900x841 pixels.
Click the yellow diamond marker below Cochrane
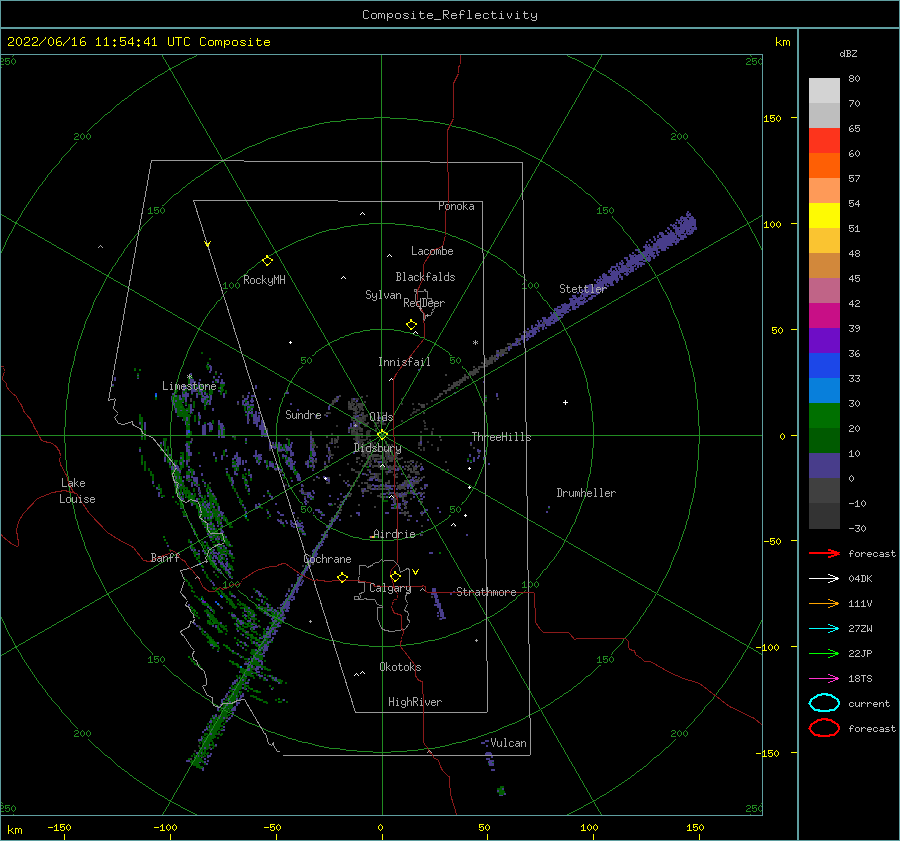coord(342,578)
